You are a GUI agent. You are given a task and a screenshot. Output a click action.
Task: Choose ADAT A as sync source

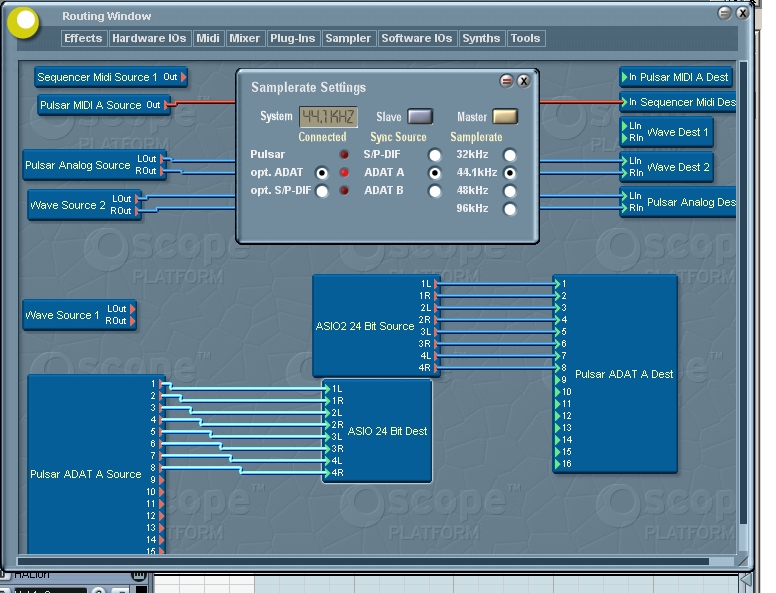pyautogui.click(x=435, y=173)
